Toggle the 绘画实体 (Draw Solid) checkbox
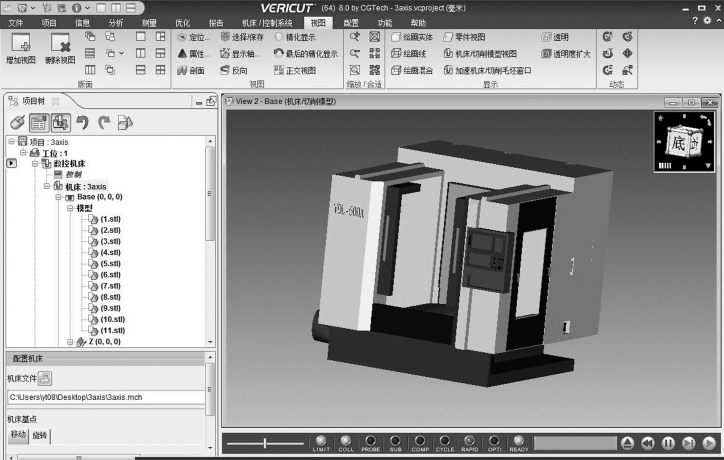Image resolution: width=724 pixels, height=460 pixels. click(x=397, y=37)
